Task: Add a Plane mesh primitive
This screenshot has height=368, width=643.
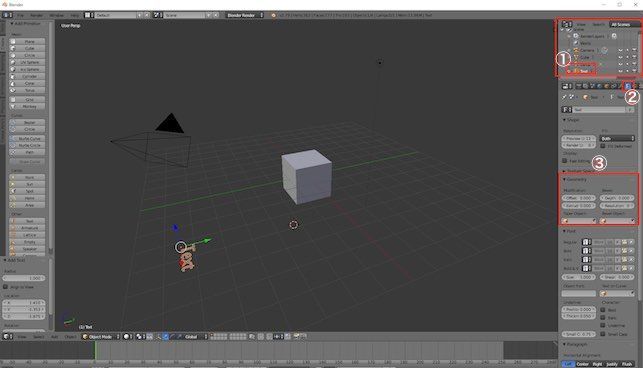Action: [x=27, y=41]
